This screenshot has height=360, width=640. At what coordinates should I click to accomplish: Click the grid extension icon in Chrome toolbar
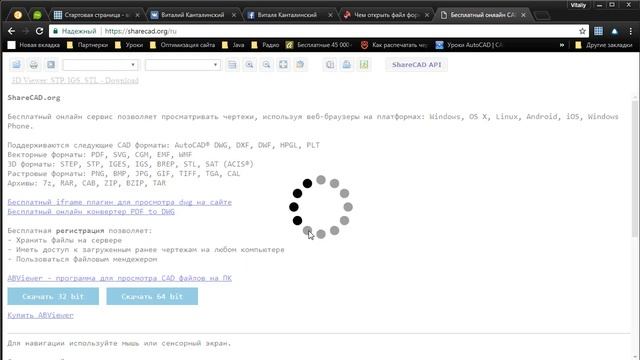pos(598,31)
